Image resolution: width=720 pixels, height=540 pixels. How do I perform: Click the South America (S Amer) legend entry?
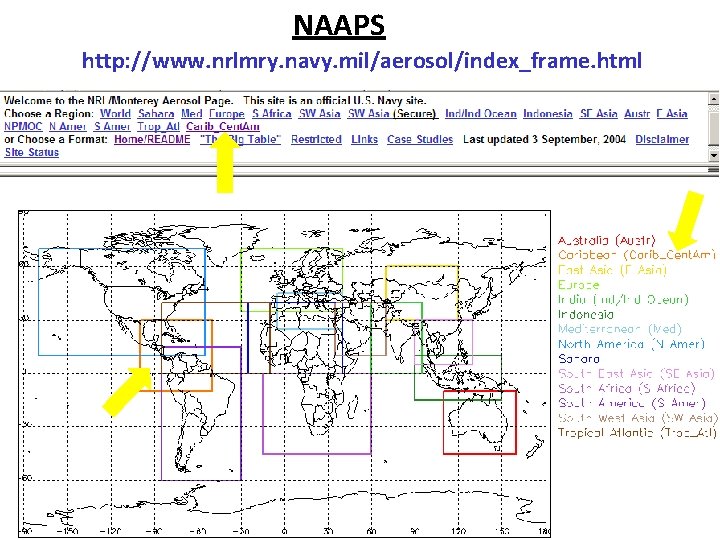tap(632, 403)
